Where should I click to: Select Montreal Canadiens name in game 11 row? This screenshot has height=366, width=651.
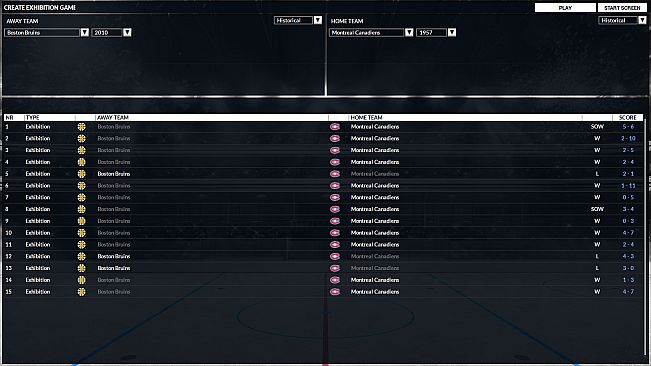tap(374, 244)
